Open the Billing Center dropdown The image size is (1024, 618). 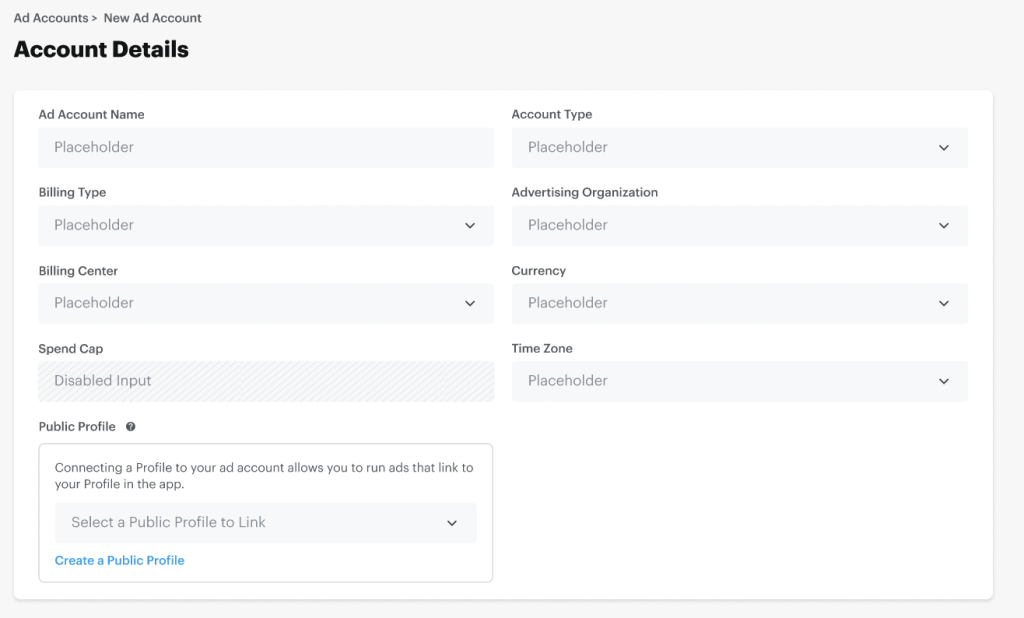[x=266, y=303]
